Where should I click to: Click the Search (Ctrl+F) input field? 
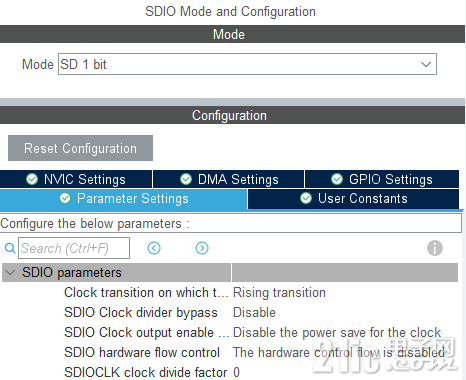pyautogui.click(x=74, y=248)
